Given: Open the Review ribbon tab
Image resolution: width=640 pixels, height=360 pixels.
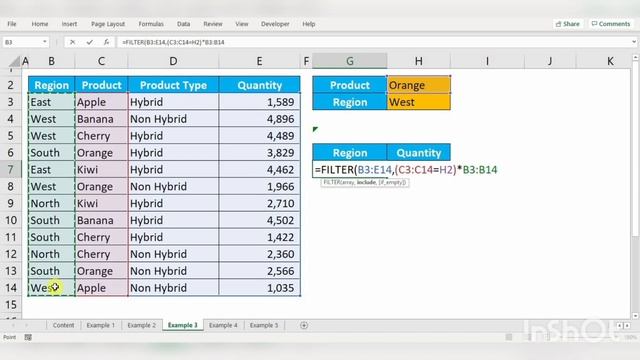Looking at the screenshot, I should (x=213, y=24).
